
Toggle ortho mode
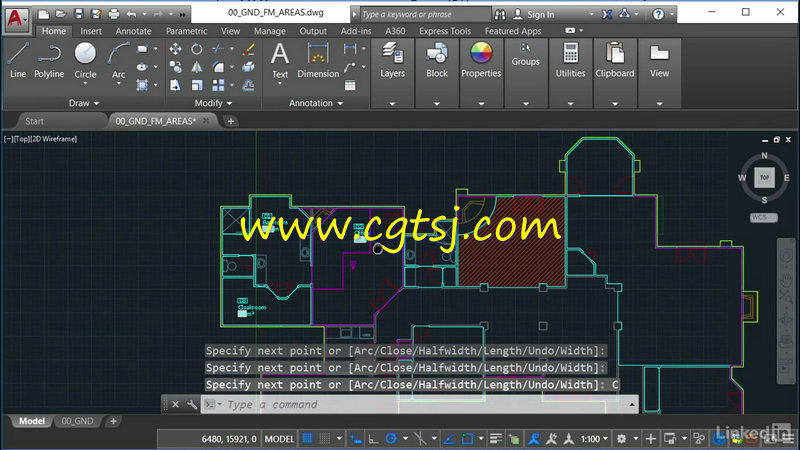[x=373, y=439]
